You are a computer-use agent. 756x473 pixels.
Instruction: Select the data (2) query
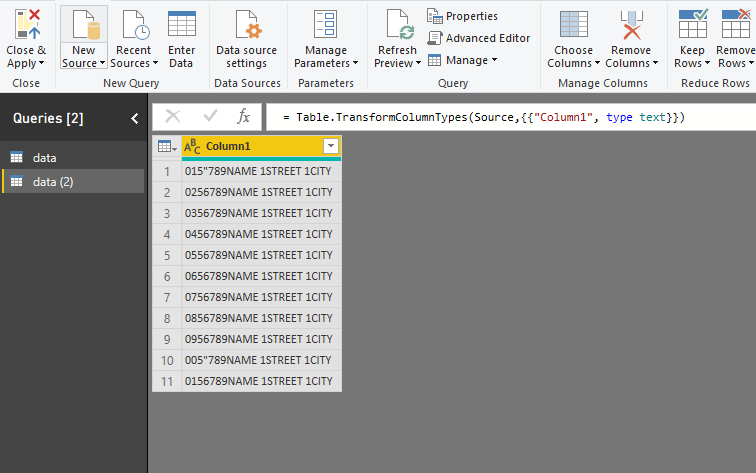73,181
